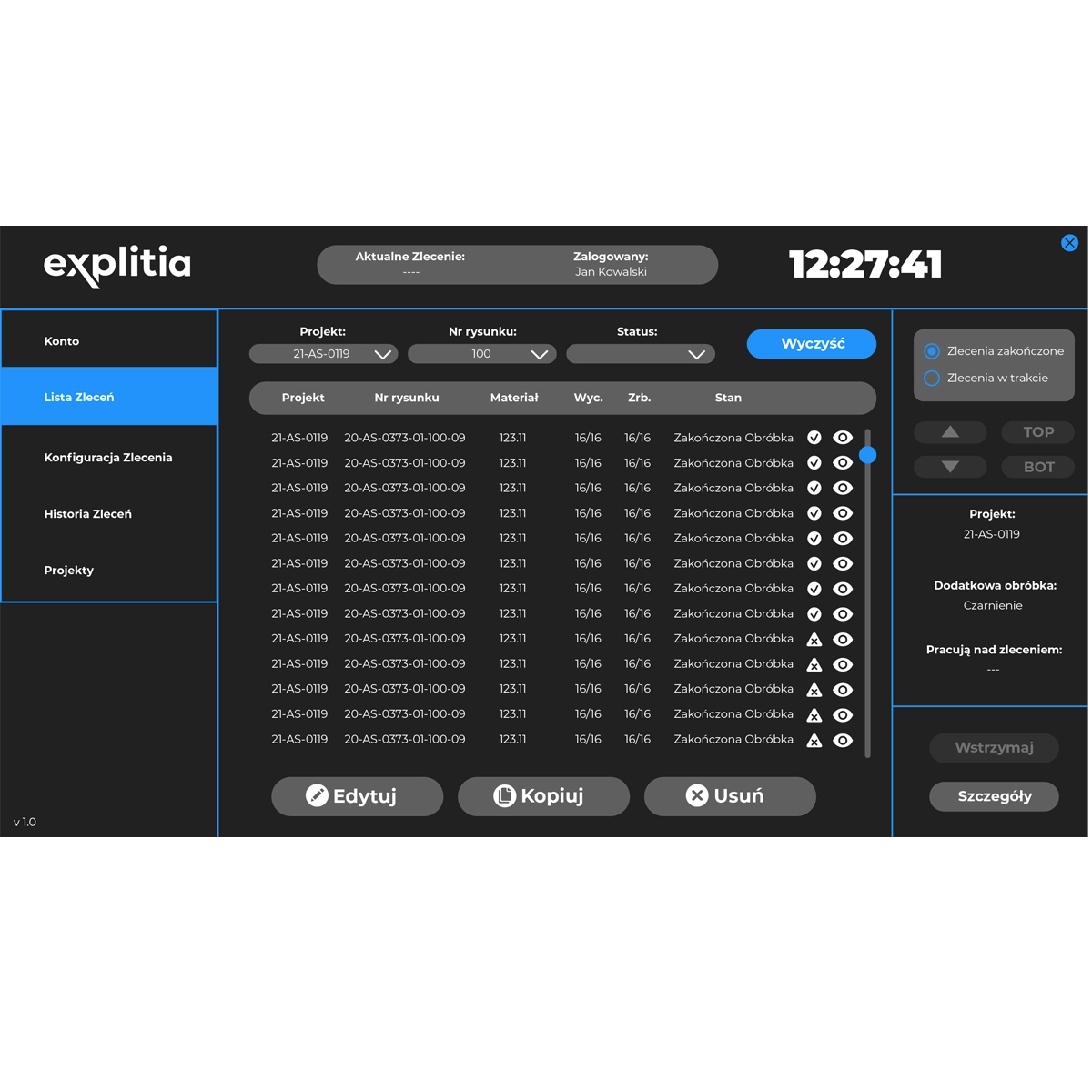Click the copy icon on Kopiuj button

[x=504, y=795]
